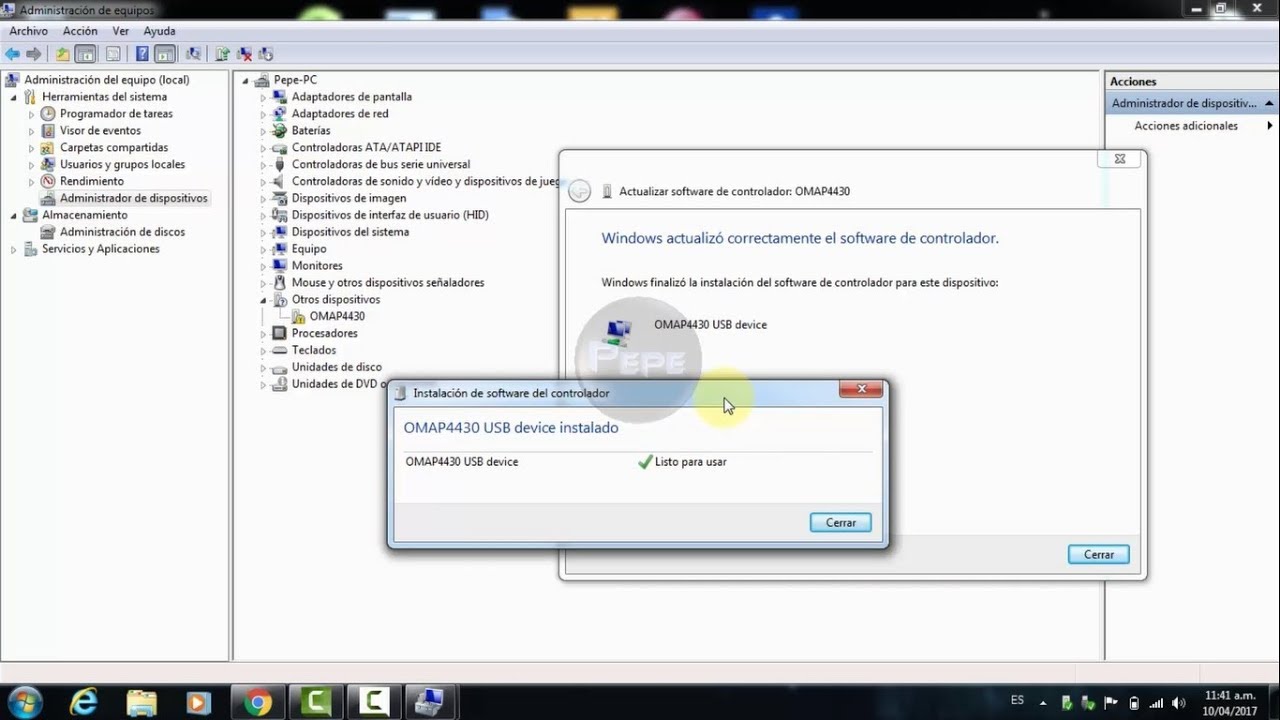The image size is (1280, 720).
Task: Click the Baterías device category icon
Action: tap(280, 131)
